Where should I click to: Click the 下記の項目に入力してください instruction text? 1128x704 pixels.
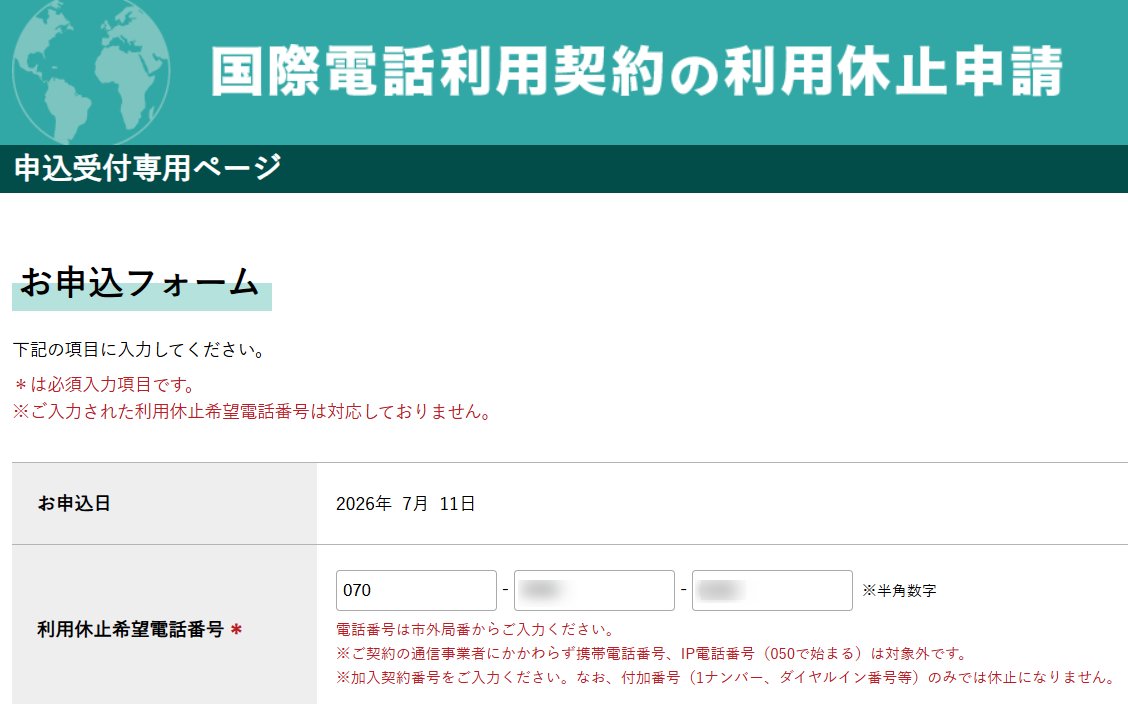pos(140,350)
